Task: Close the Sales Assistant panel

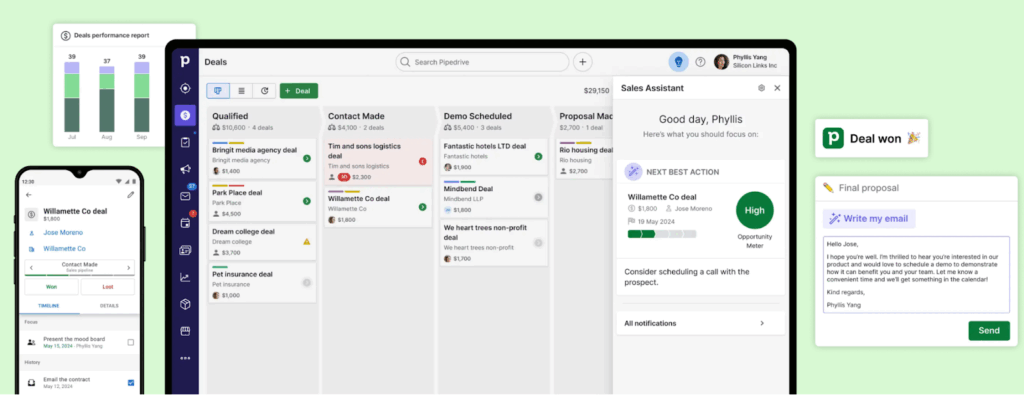Action: click(x=777, y=88)
